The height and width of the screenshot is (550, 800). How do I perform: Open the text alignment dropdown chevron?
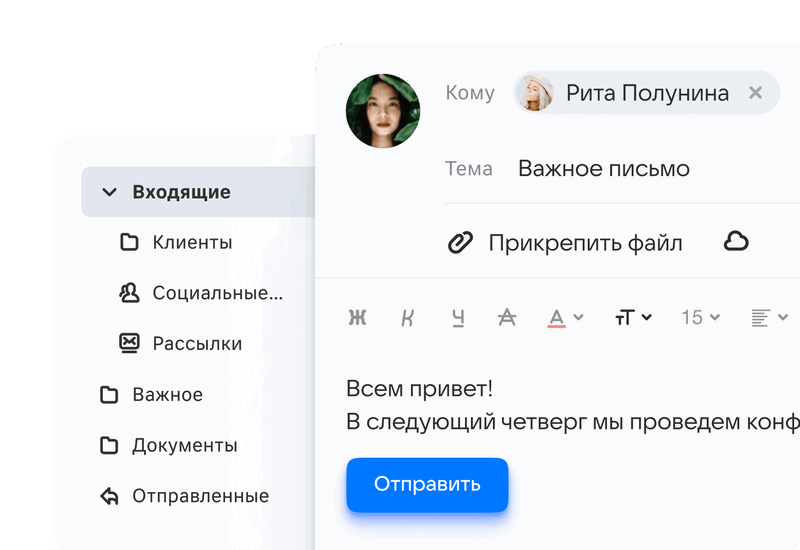[783, 317]
